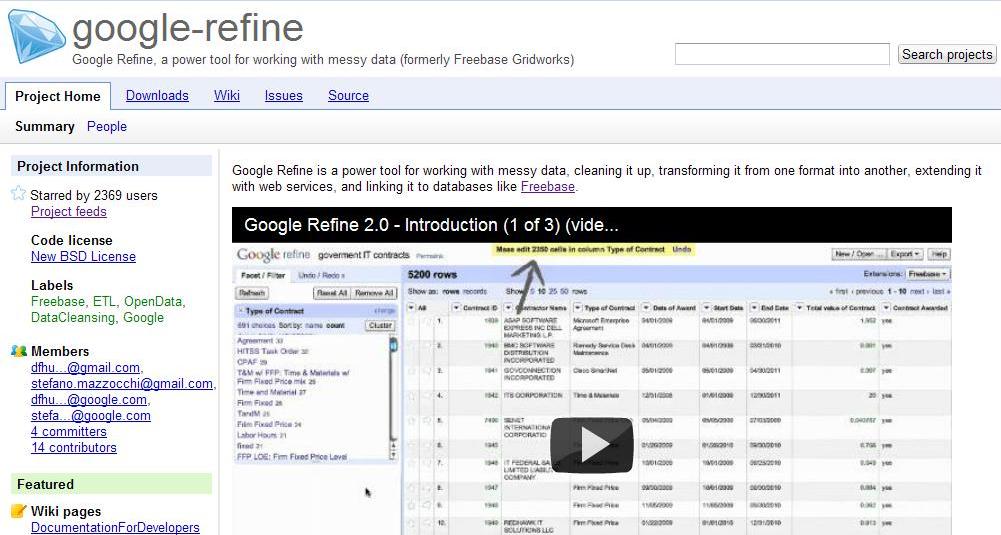Open the 4 committers link
1001x535 pixels.
pyautogui.click(x=69, y=432)
